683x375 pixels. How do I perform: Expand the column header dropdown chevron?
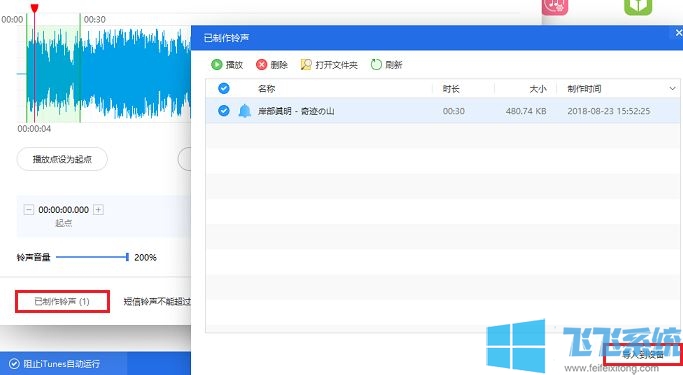coord(672,89)
